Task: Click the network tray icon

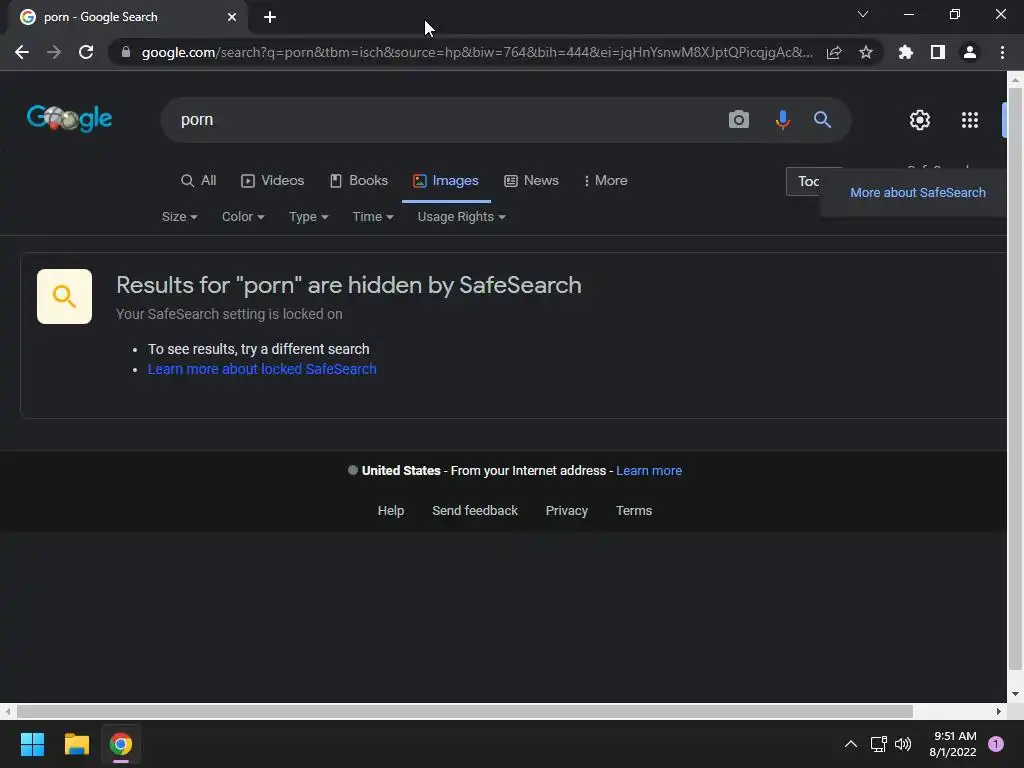Action: coord(878,744)
